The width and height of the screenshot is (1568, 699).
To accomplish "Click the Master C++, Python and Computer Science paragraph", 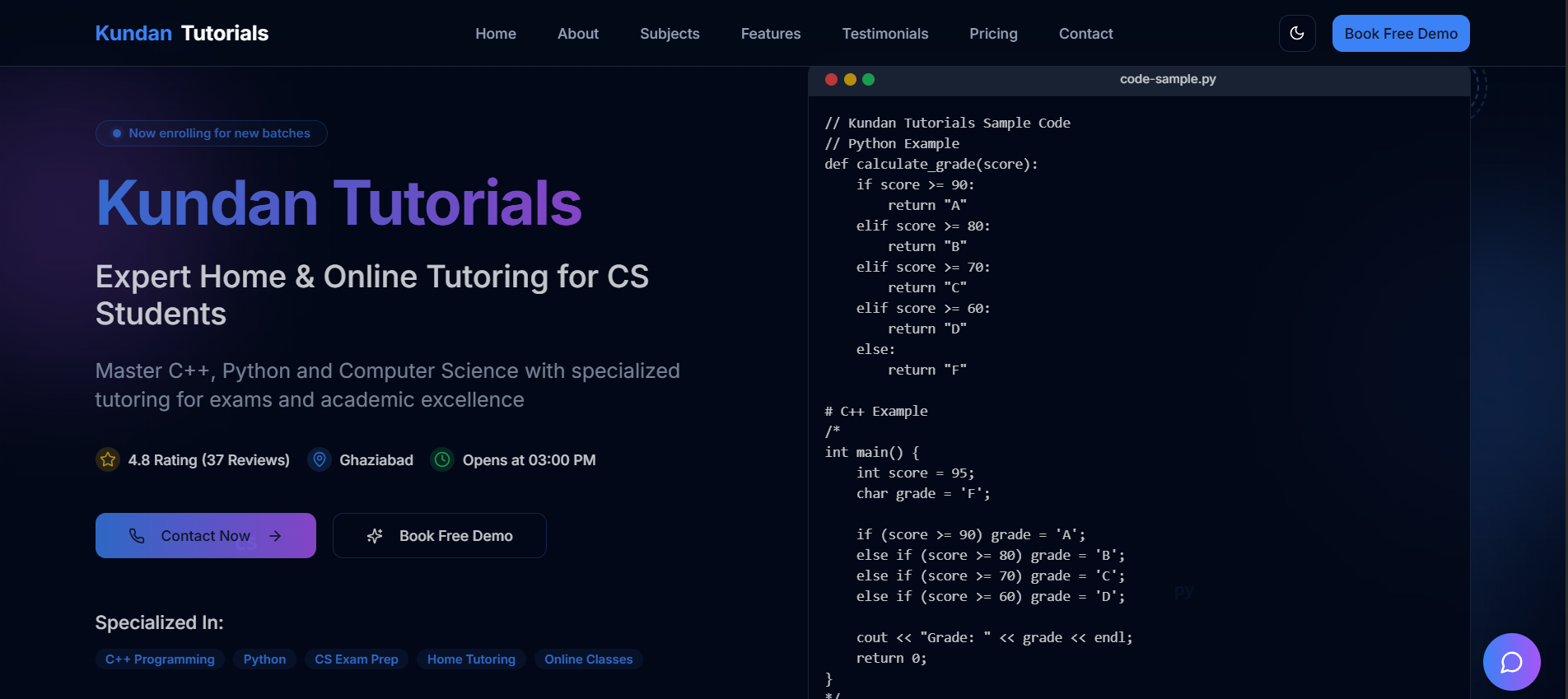I will pos(388,384).
